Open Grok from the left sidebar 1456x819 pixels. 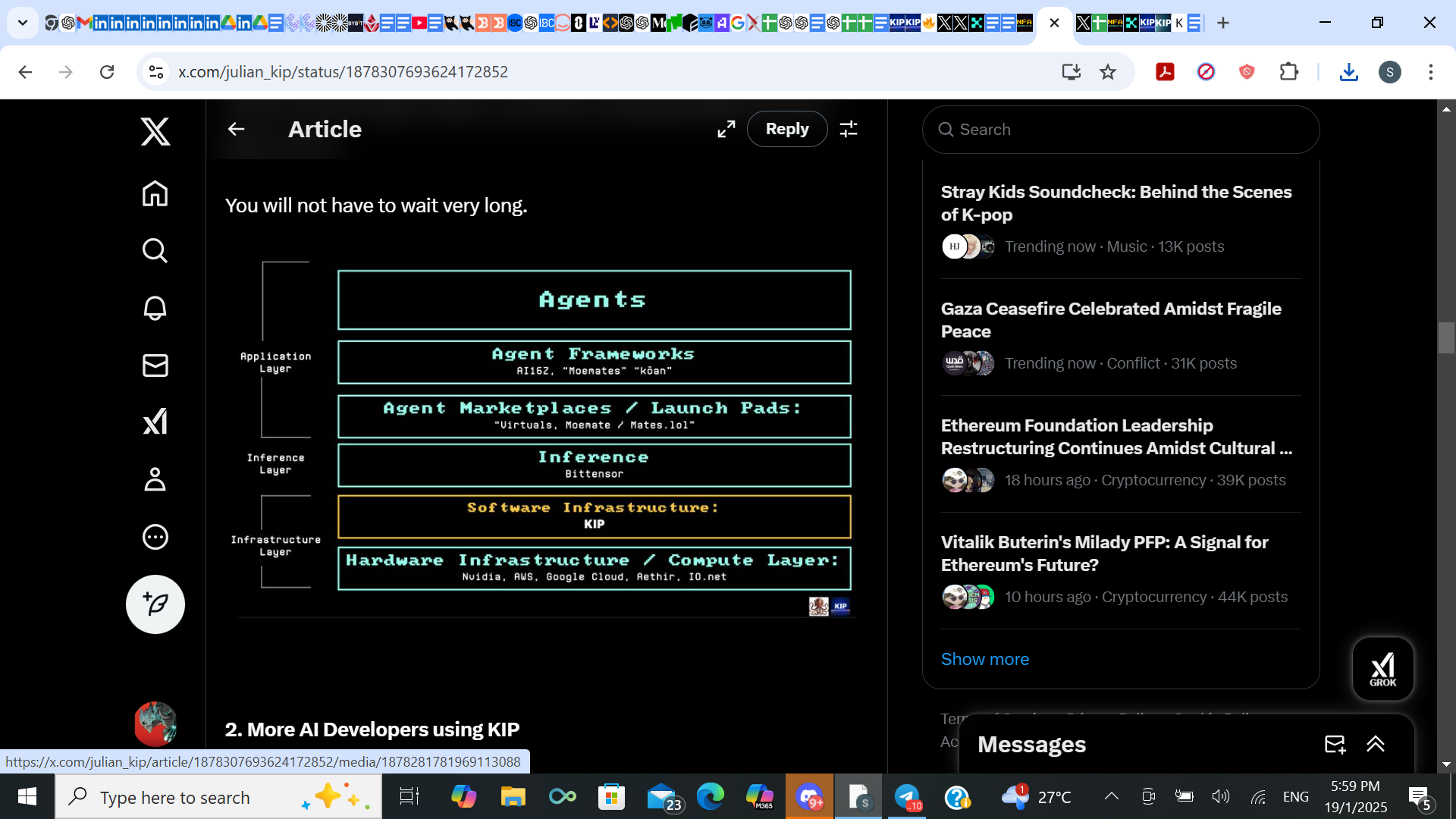(155, 422)
